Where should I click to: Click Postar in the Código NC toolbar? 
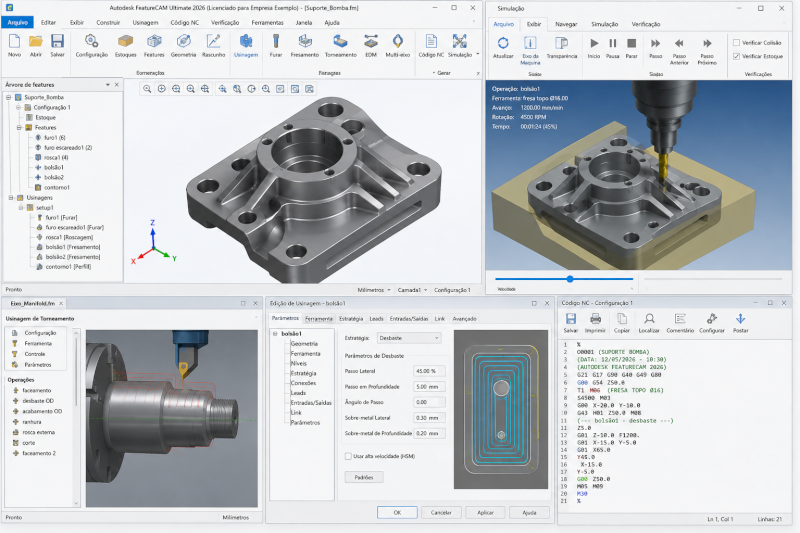pyautogui.click(x=740, y=319)
